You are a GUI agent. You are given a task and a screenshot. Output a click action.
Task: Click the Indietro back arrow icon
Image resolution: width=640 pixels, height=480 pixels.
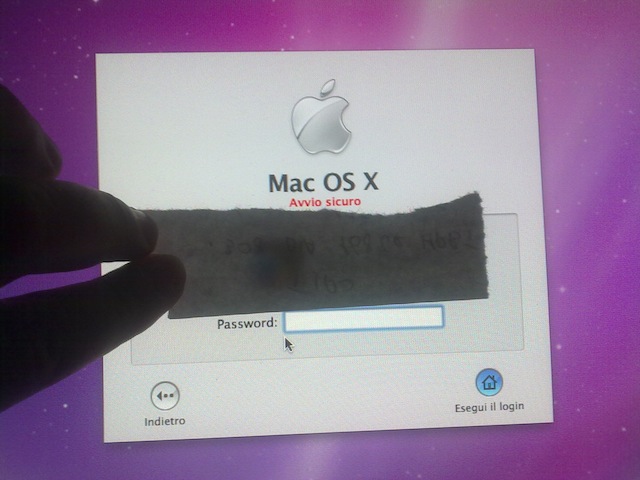(x=165, y=396)
